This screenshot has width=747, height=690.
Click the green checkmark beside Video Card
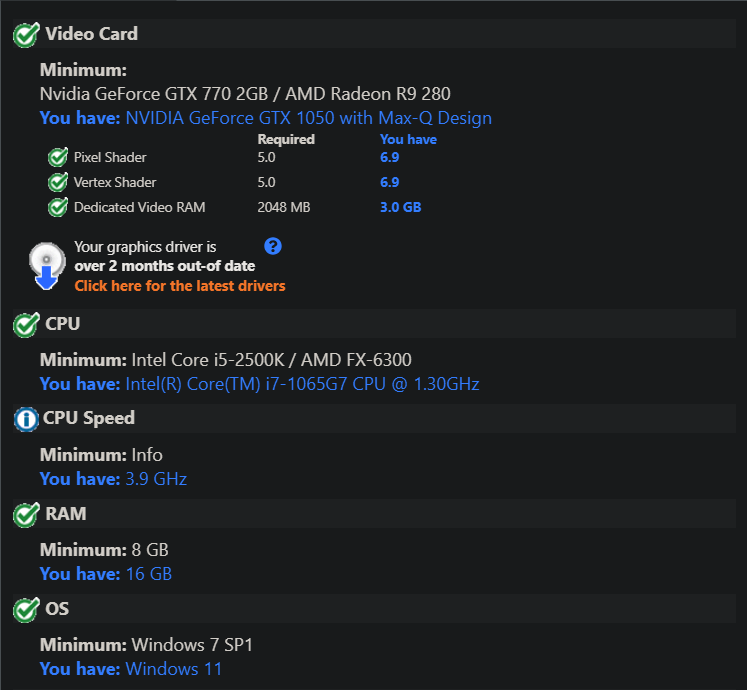click(x=26, y=35)
